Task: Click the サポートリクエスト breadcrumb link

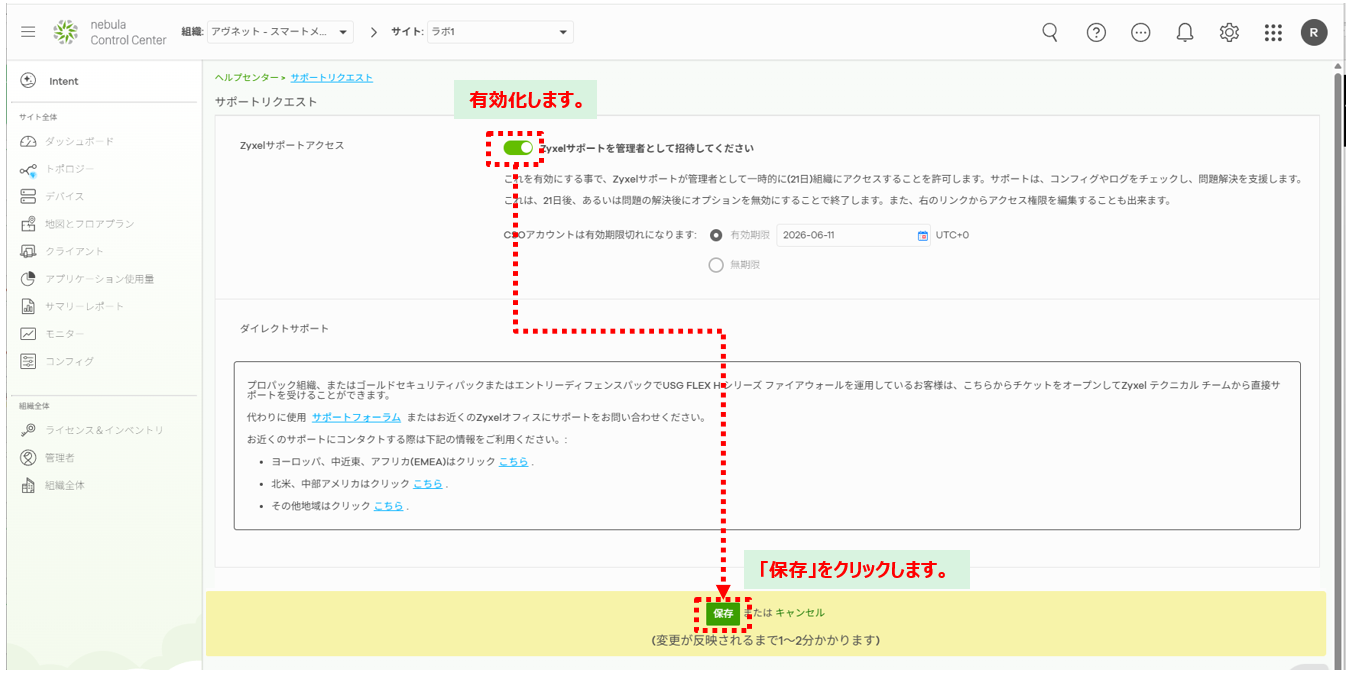Action: tap(332, 77)
